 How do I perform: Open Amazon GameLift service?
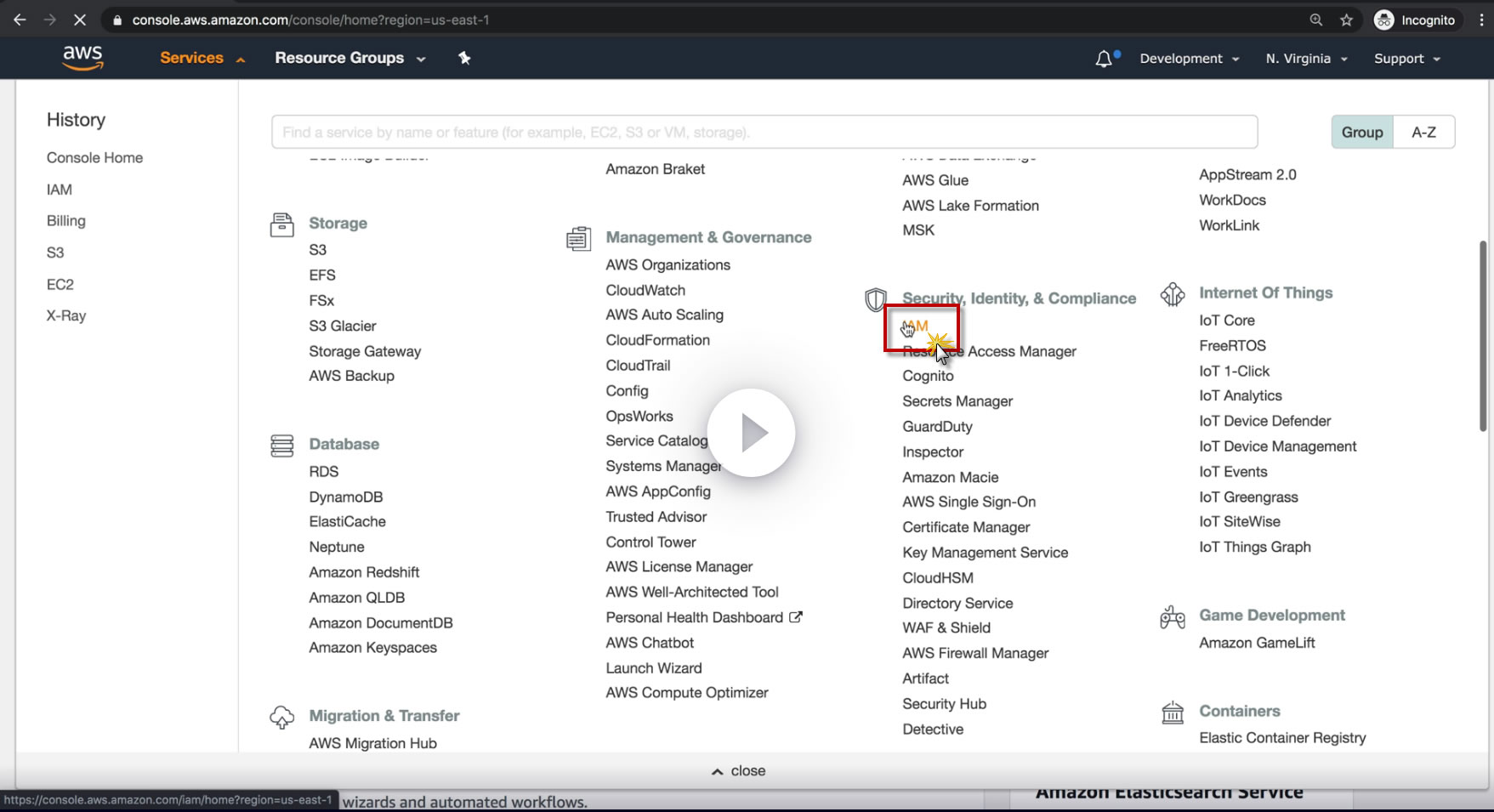[x=1257, y=643]
